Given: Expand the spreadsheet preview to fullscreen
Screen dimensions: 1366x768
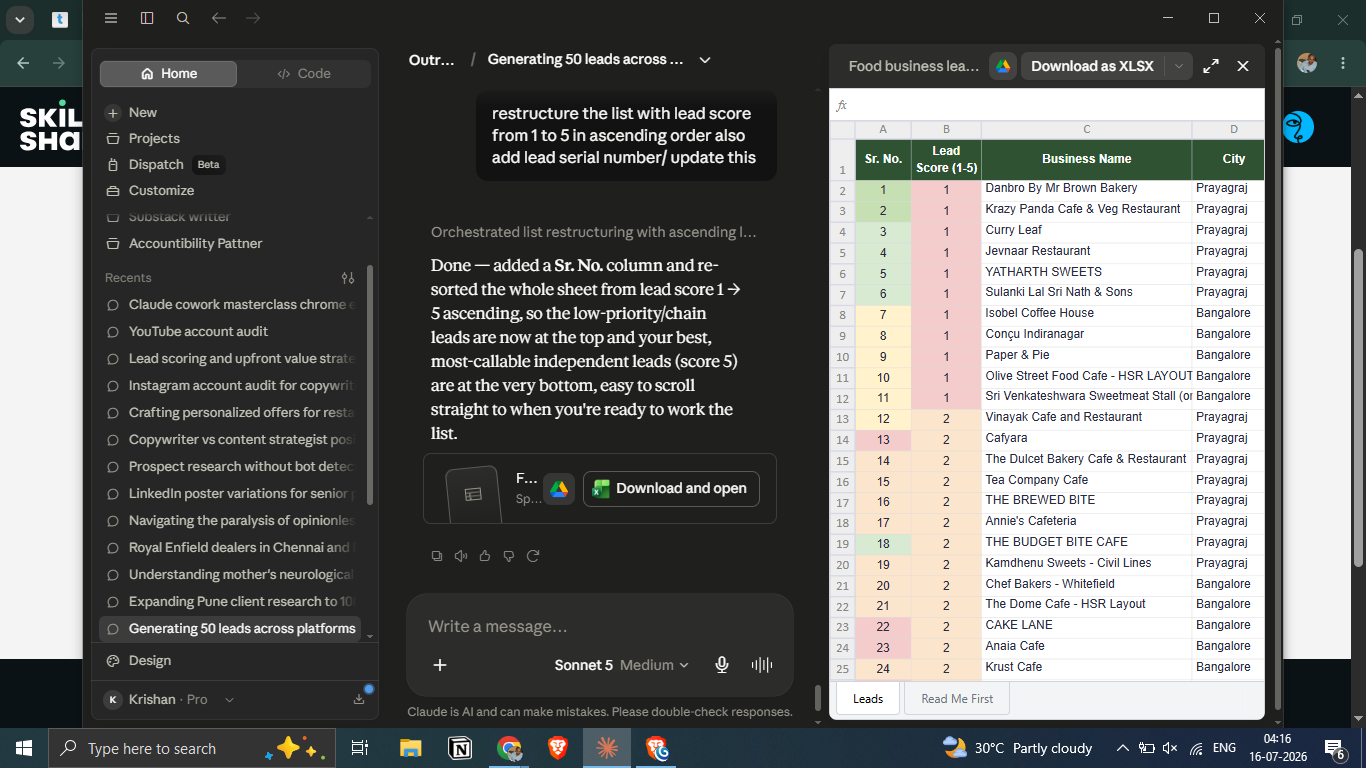Looking at the screenshot, I should (x=1211, y=66).
